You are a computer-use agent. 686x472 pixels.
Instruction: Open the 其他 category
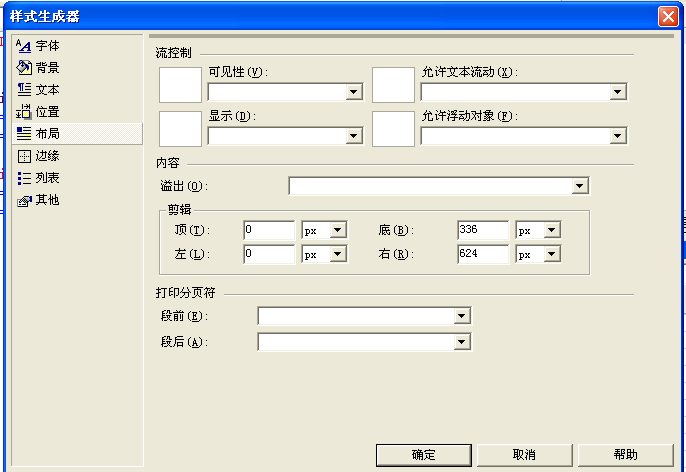[47, 200]
